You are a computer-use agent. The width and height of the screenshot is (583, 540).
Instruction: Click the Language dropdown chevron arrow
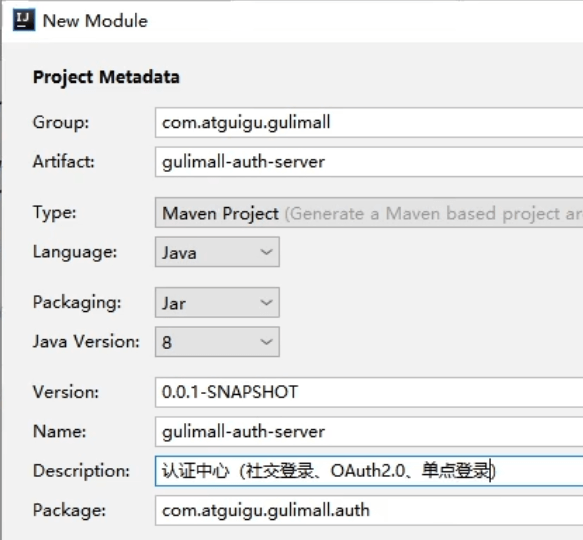click(266, 252)
